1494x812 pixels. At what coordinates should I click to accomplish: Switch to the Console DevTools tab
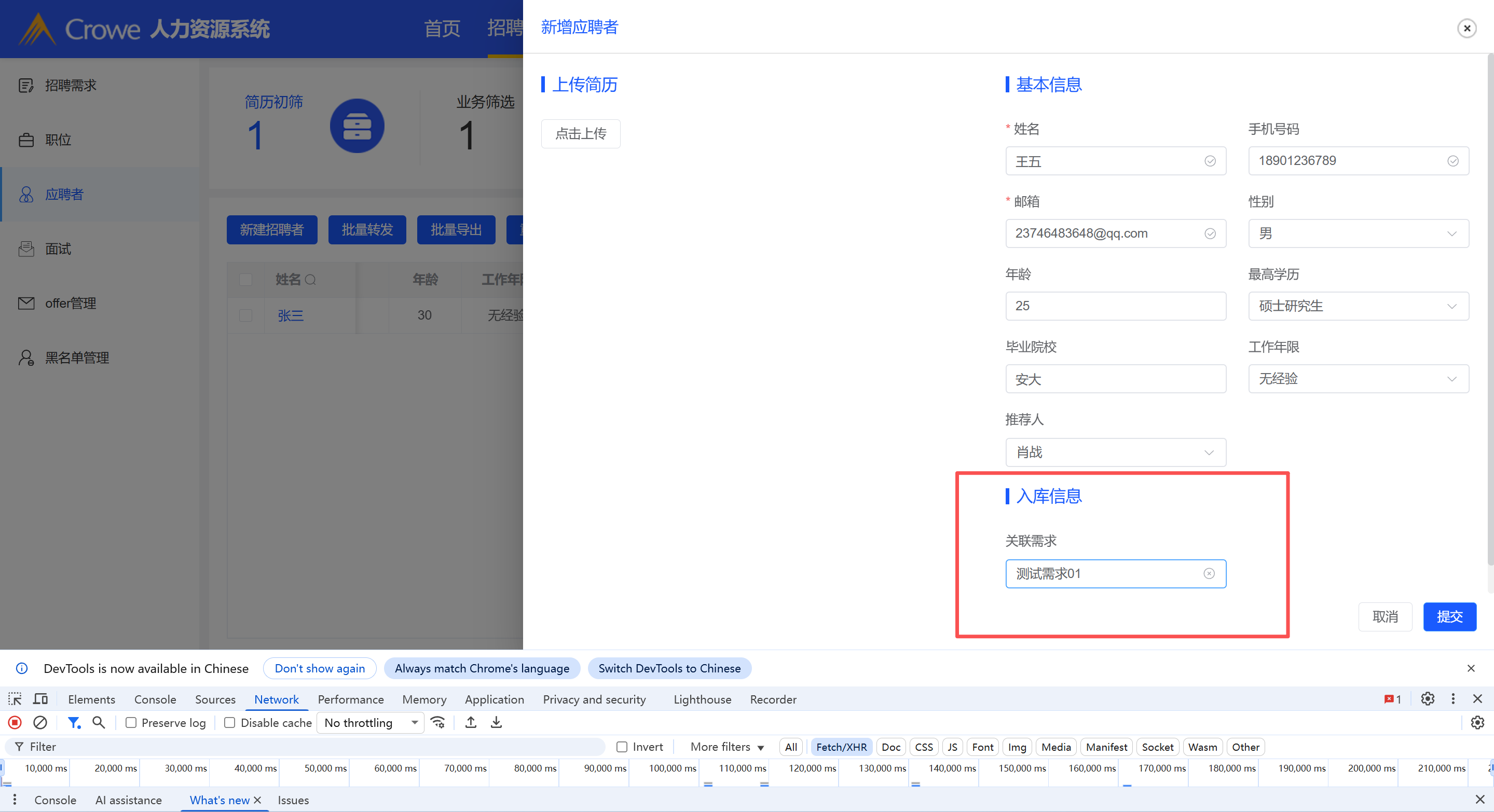(x=155, y=699)
